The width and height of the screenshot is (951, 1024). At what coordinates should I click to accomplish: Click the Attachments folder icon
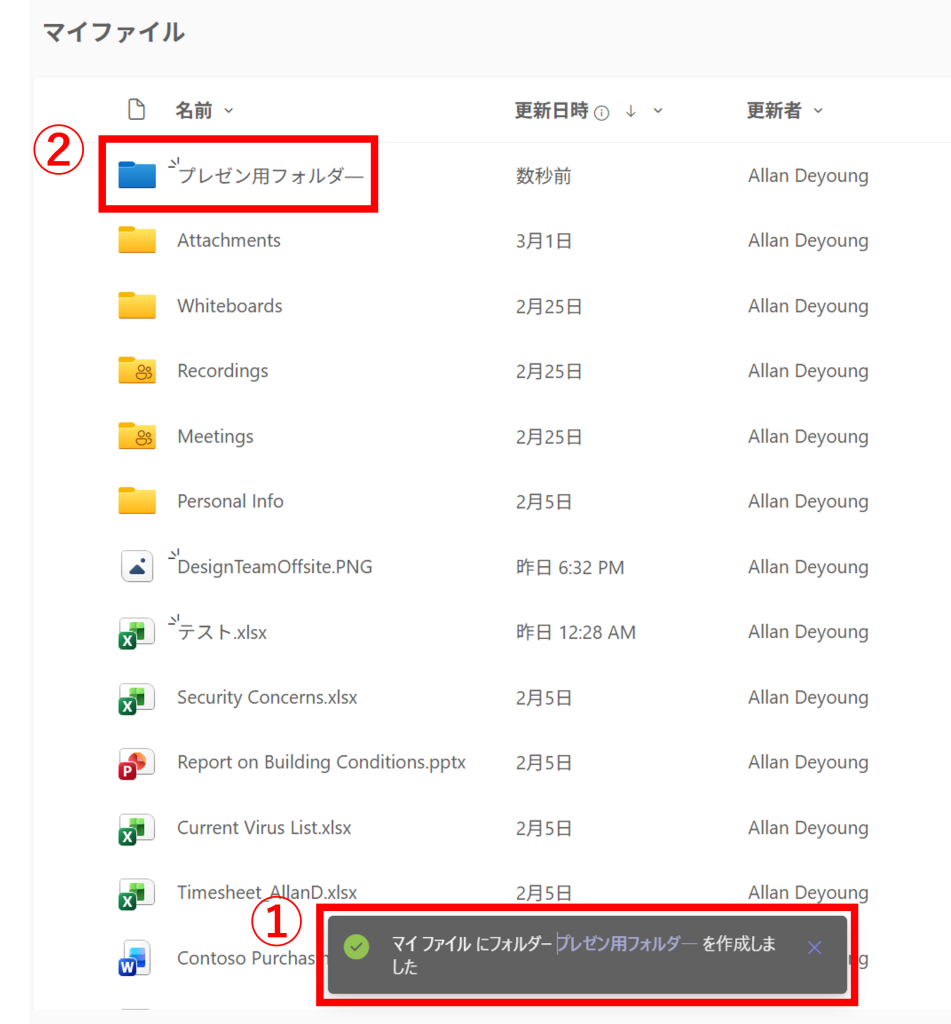pyautogui.click(x=137, y=241)
